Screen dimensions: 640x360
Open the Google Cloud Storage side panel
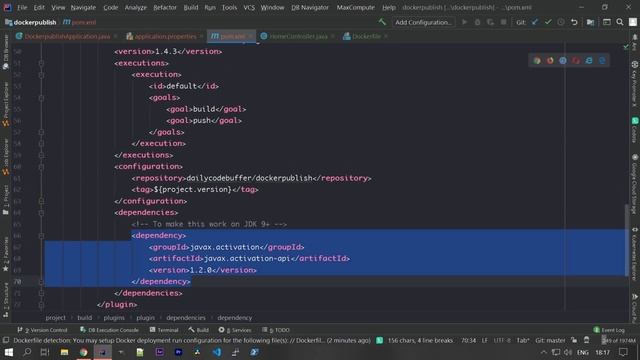point(635,184)
